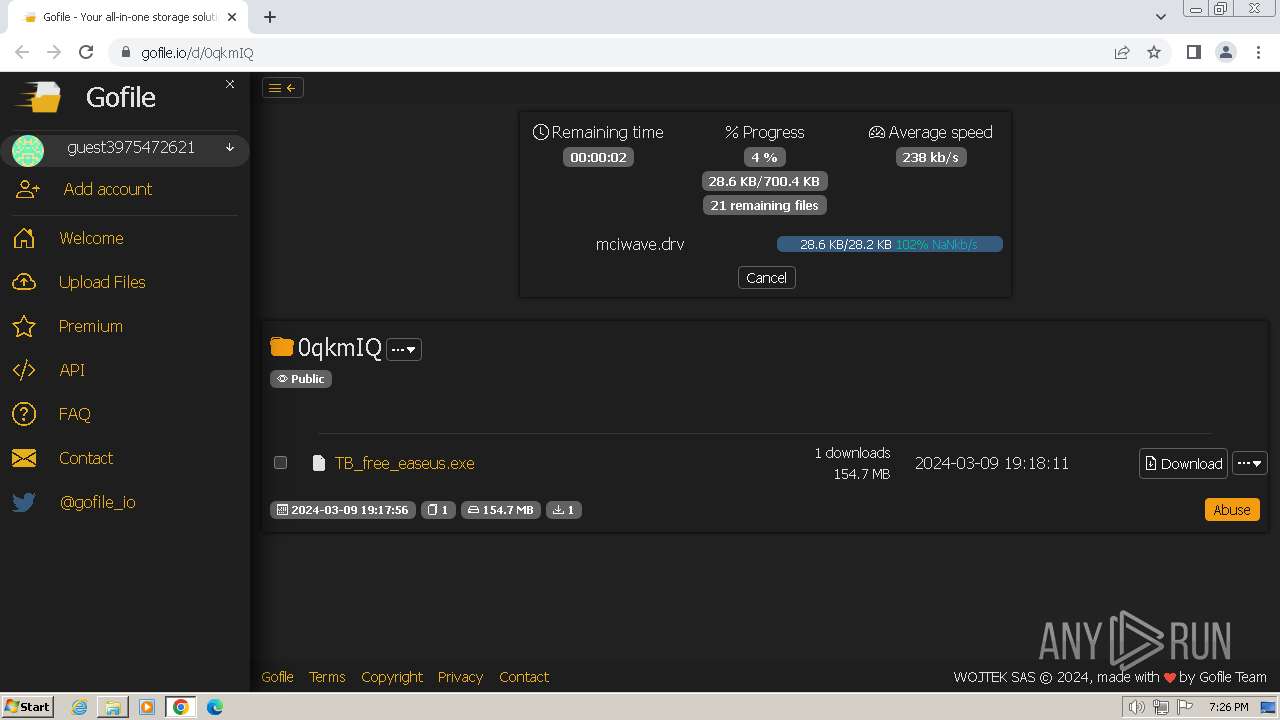Click the TB_free_easeus.exe file icon

pyautogui.click(x=319, y=463)
